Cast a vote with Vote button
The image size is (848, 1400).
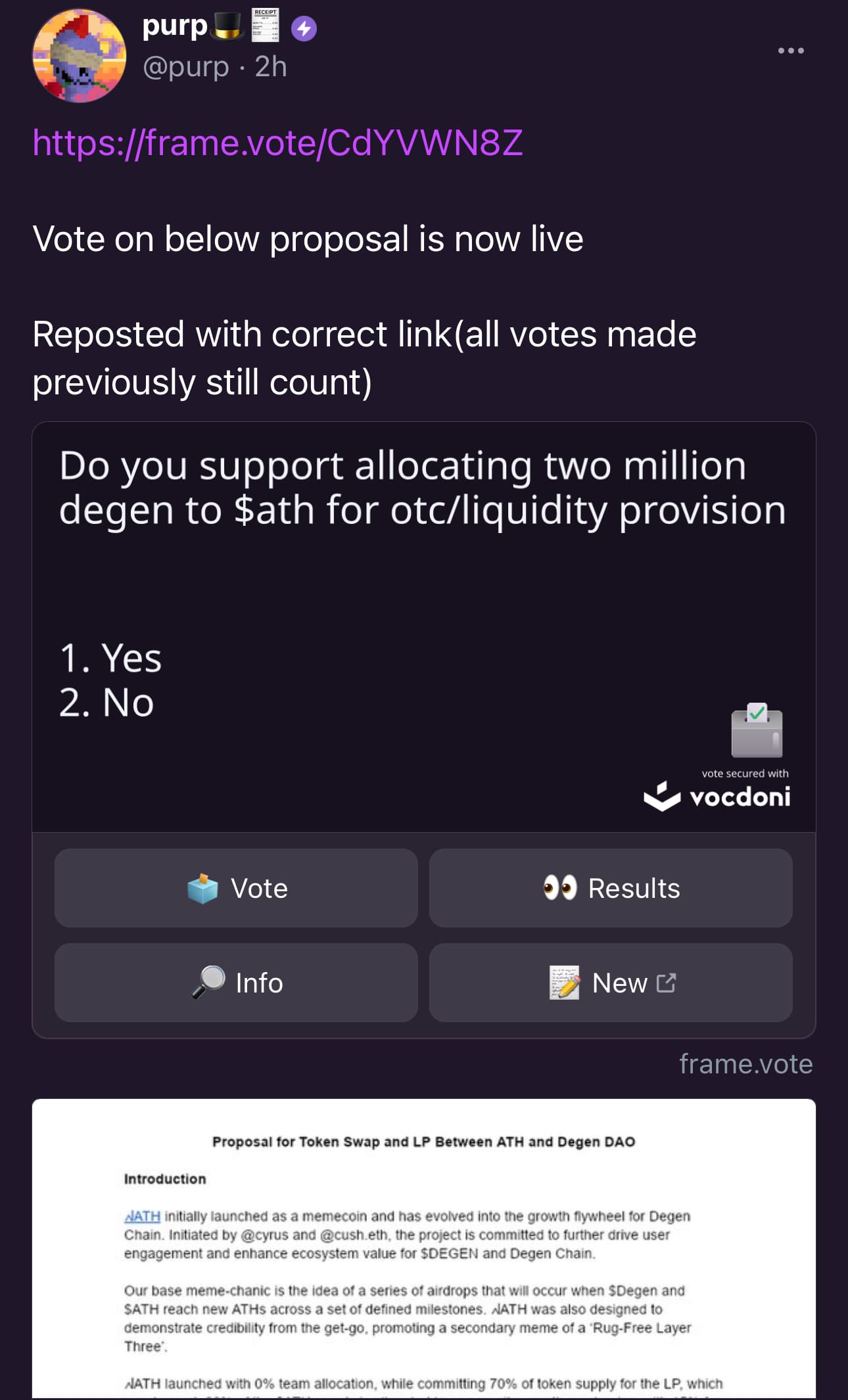(236, 888)
